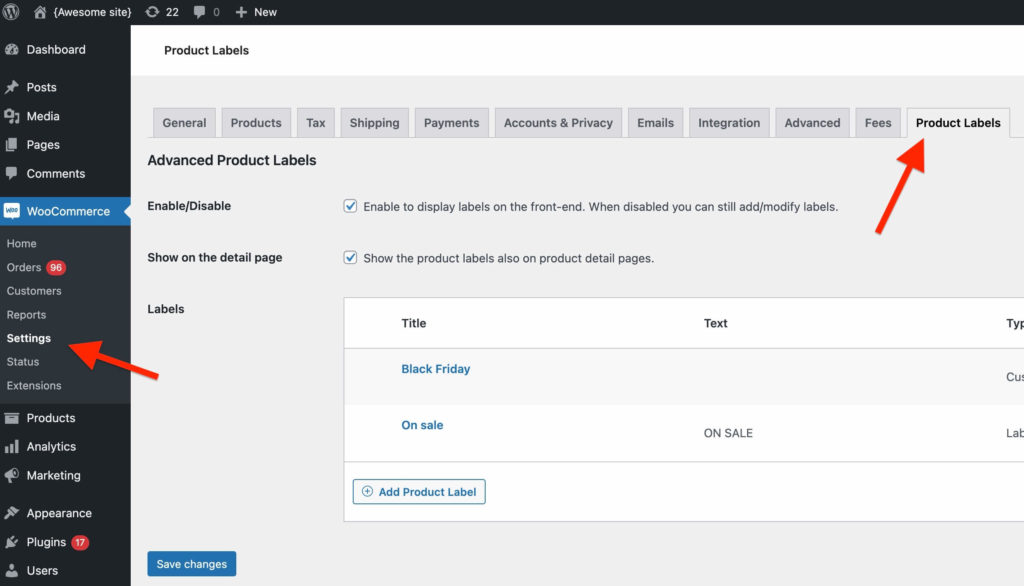Viewport: 1024px width, 586px height.
Task: Click the home icon beside Awesome site
Action: [x=40, y=12]
